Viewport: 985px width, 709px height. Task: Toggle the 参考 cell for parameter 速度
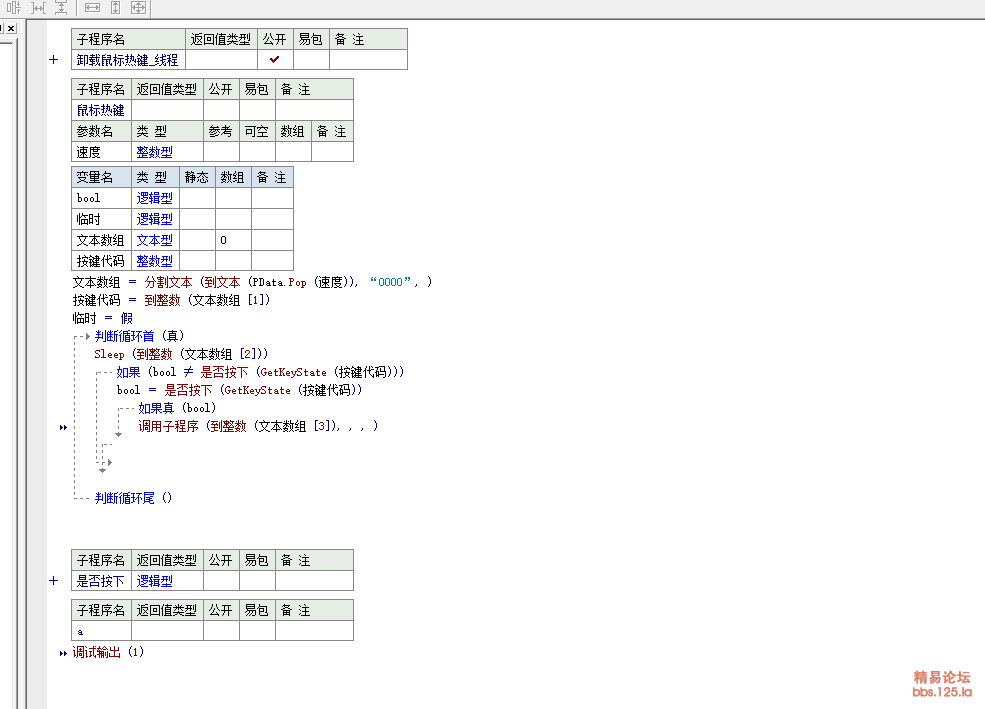(x=220, y=152)
